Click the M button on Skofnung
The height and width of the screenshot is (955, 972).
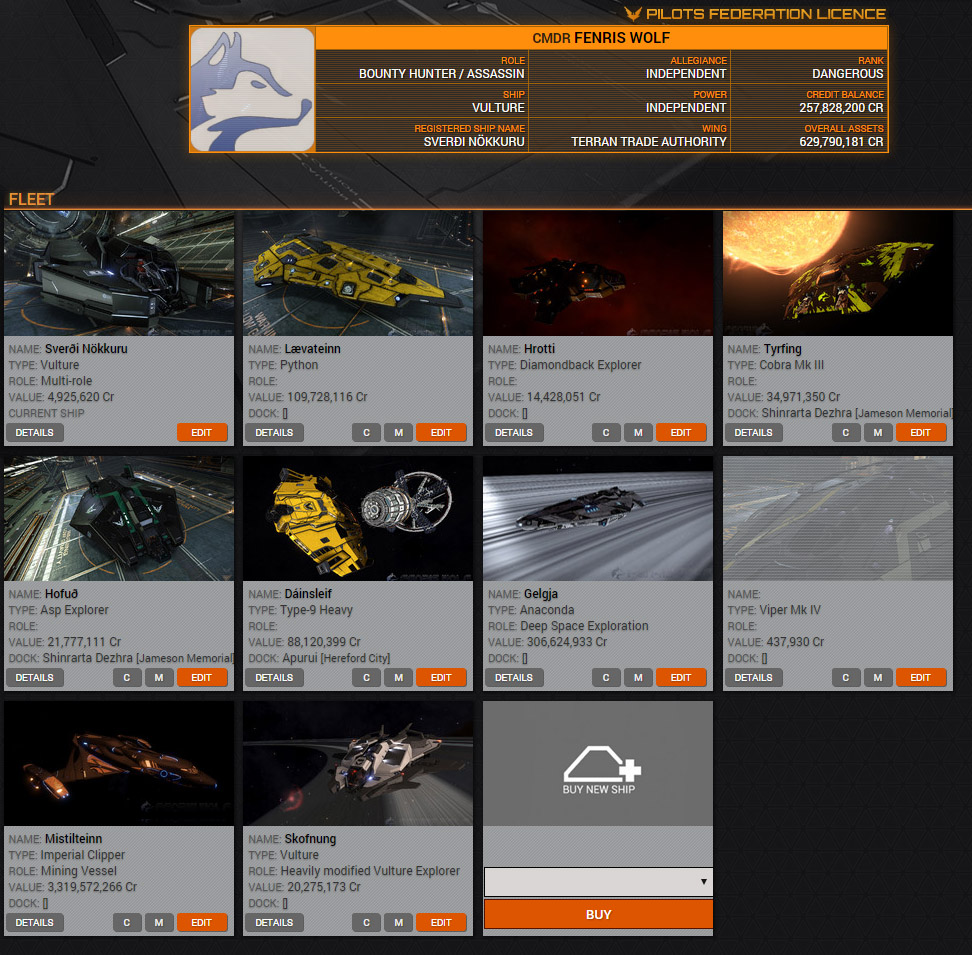[x=399, y=922]
